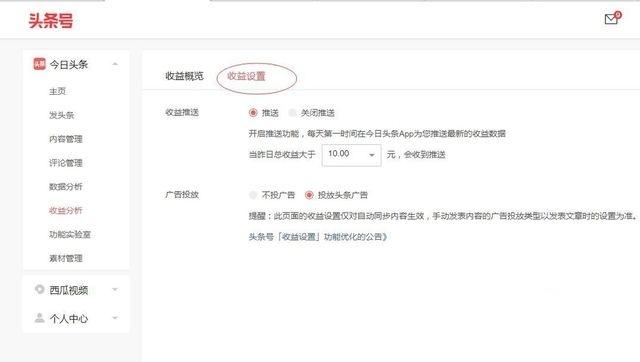640x362 pixels.
Task: Click the 元，会收到推送 text
Action: coord(416,155)
